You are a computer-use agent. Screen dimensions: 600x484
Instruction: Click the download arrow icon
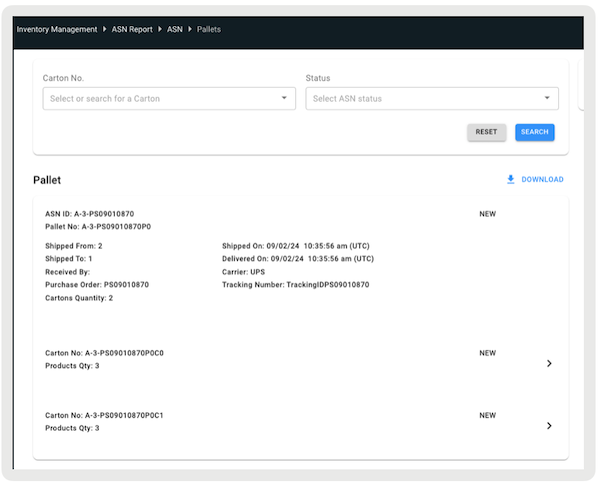(511, 179)
